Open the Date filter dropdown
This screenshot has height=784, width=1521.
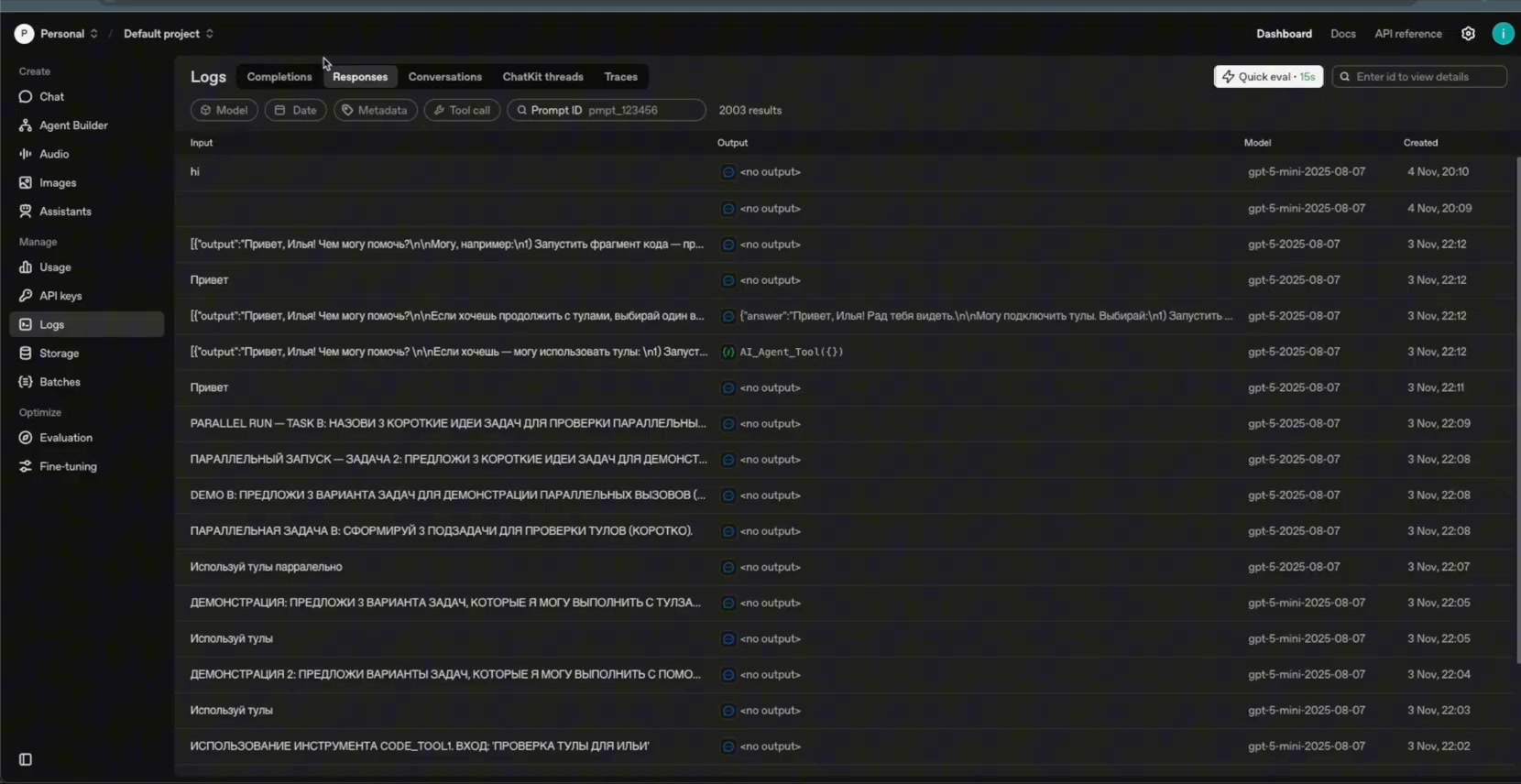pyautogui.click(x=296, y=110)
